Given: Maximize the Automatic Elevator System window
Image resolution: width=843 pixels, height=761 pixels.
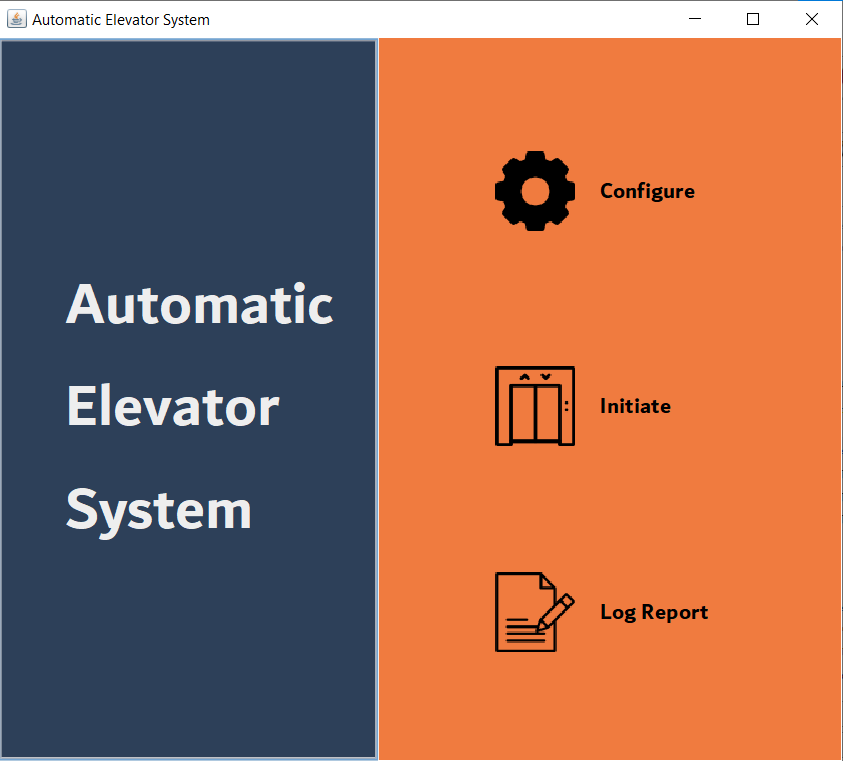Looking at the screenshot, I should [x=753, y=19].
